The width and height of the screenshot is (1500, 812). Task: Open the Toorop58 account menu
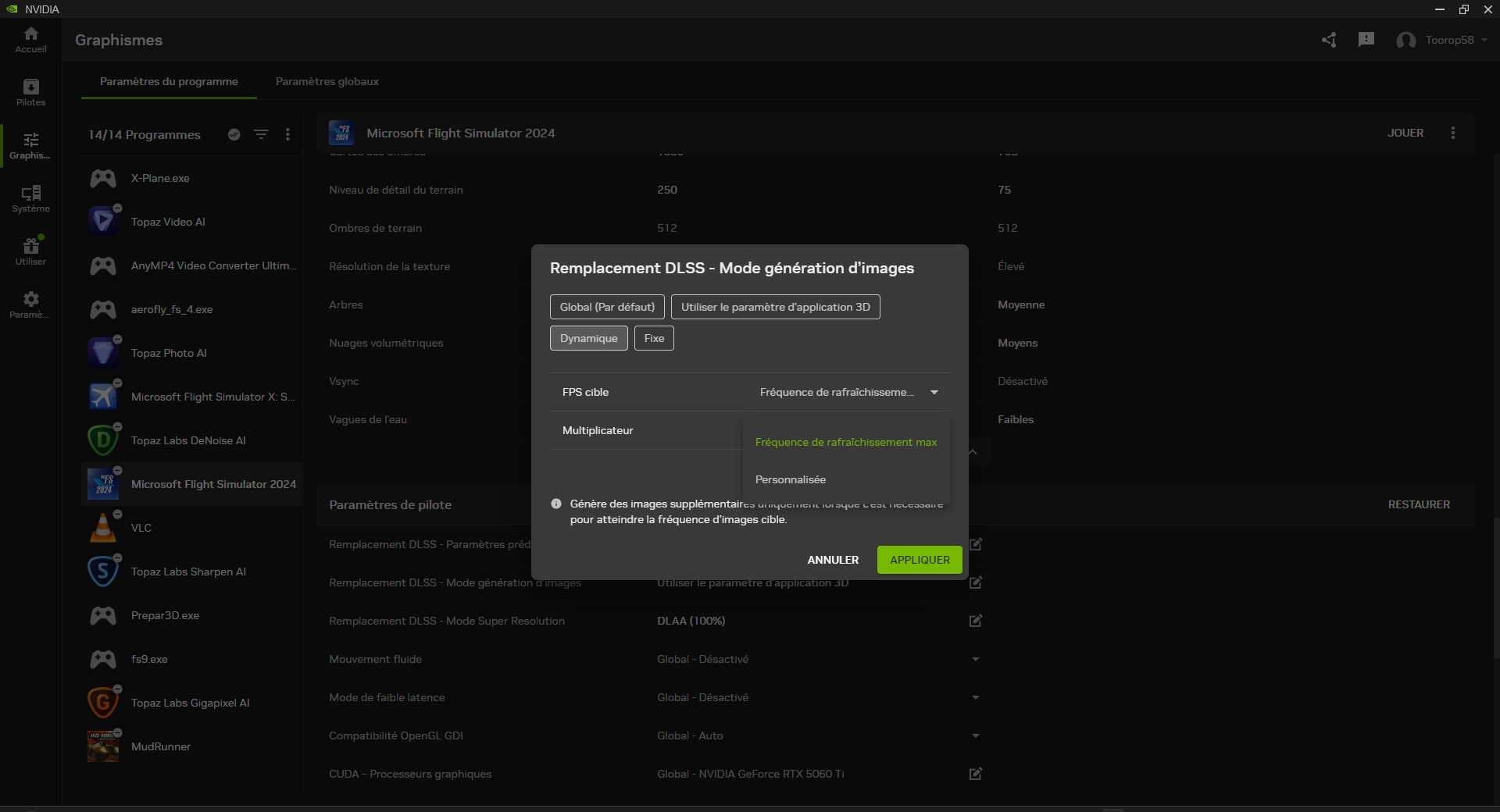pos(1442,40)
